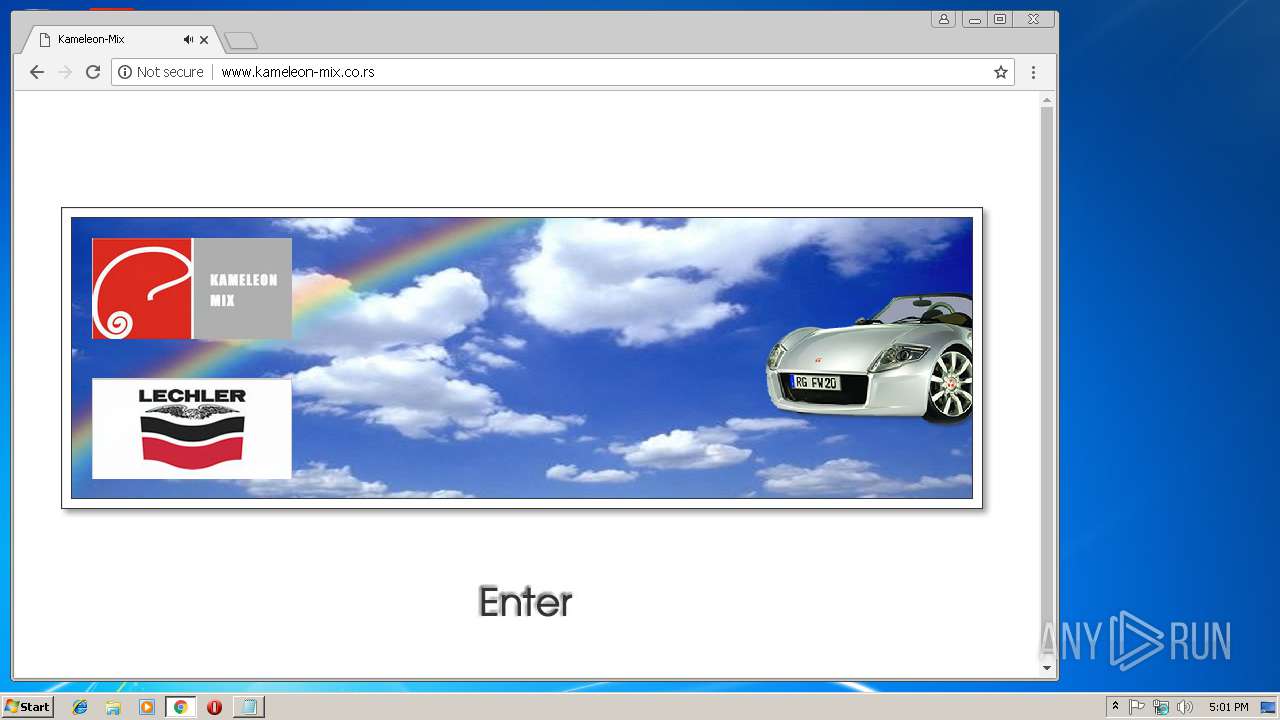
Task: View site information next to Not secure
Action: [125, 72]
